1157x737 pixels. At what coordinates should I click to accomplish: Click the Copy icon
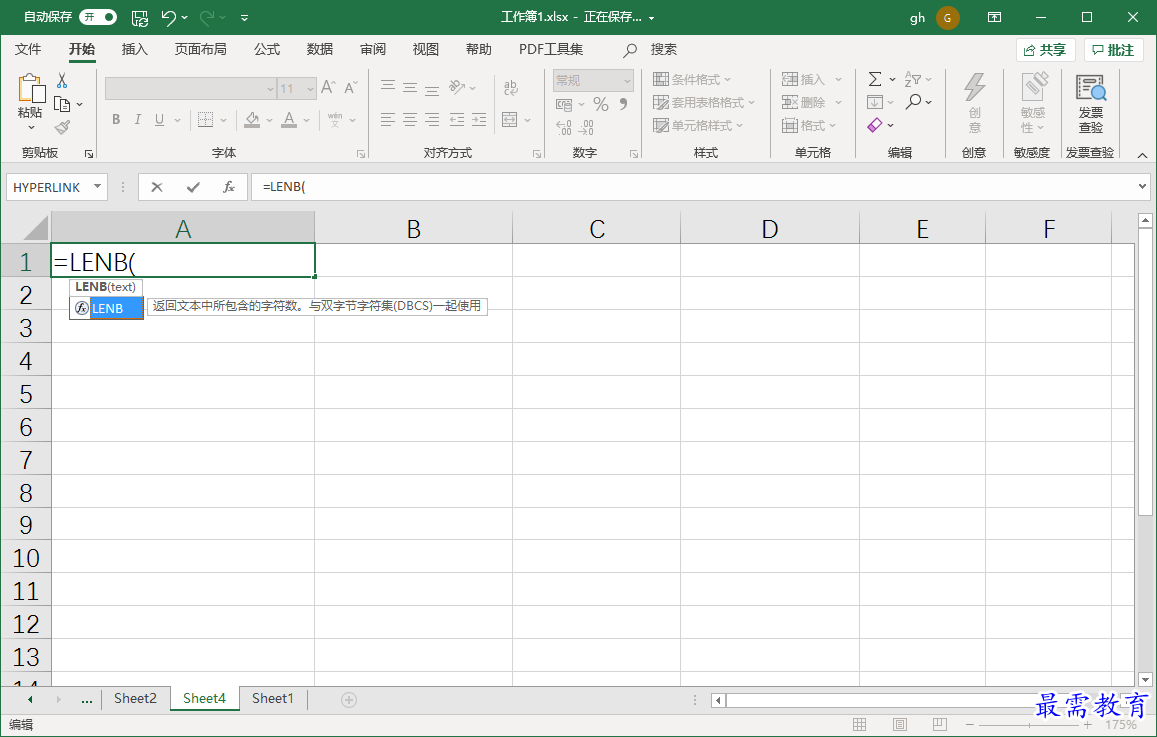point(63,104)
